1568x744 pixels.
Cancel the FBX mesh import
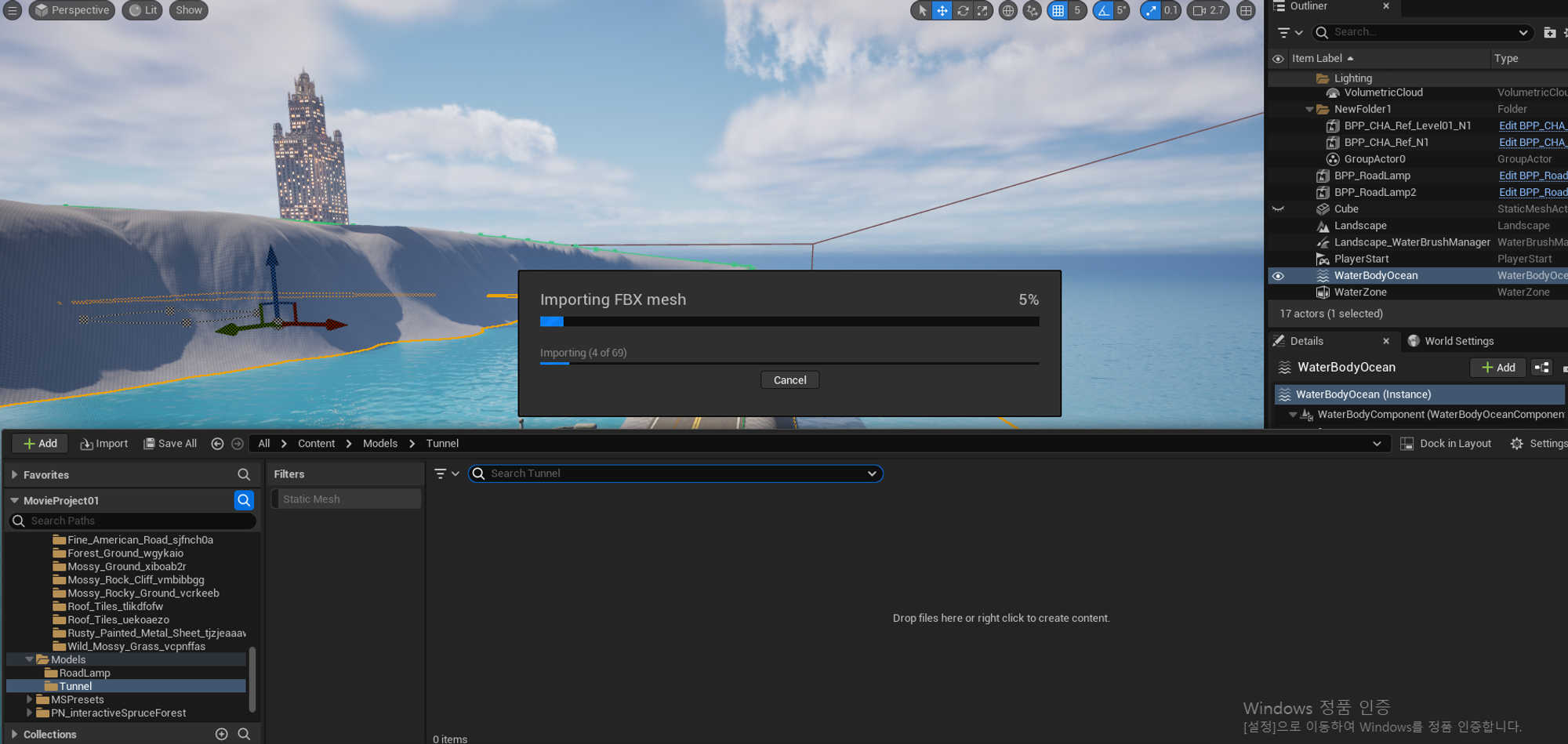click(x=789, y=379)
